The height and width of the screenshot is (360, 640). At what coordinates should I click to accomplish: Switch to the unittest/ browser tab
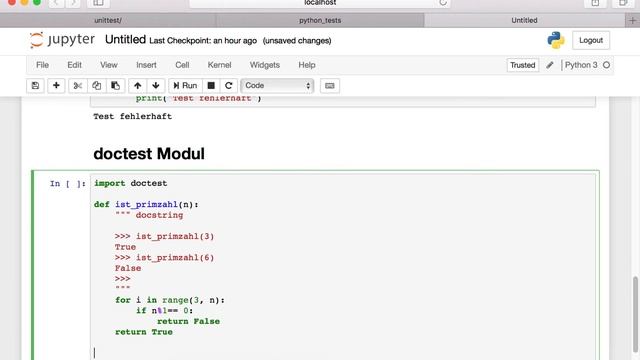pyautogui.click(x=108, y=20)
